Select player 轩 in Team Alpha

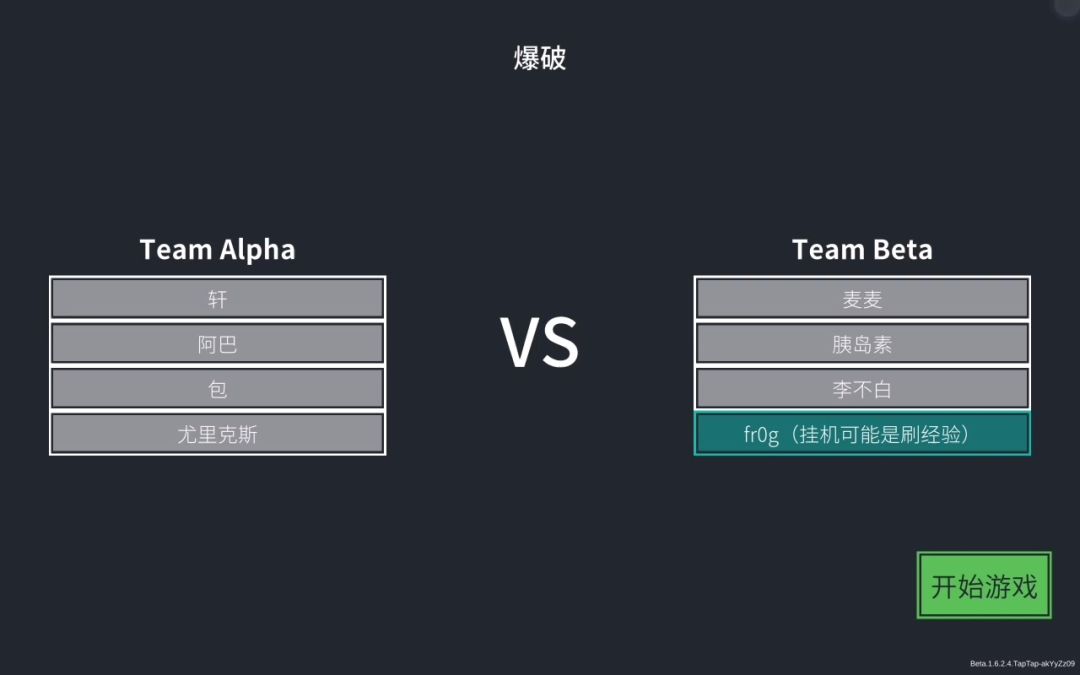point(218,298)
